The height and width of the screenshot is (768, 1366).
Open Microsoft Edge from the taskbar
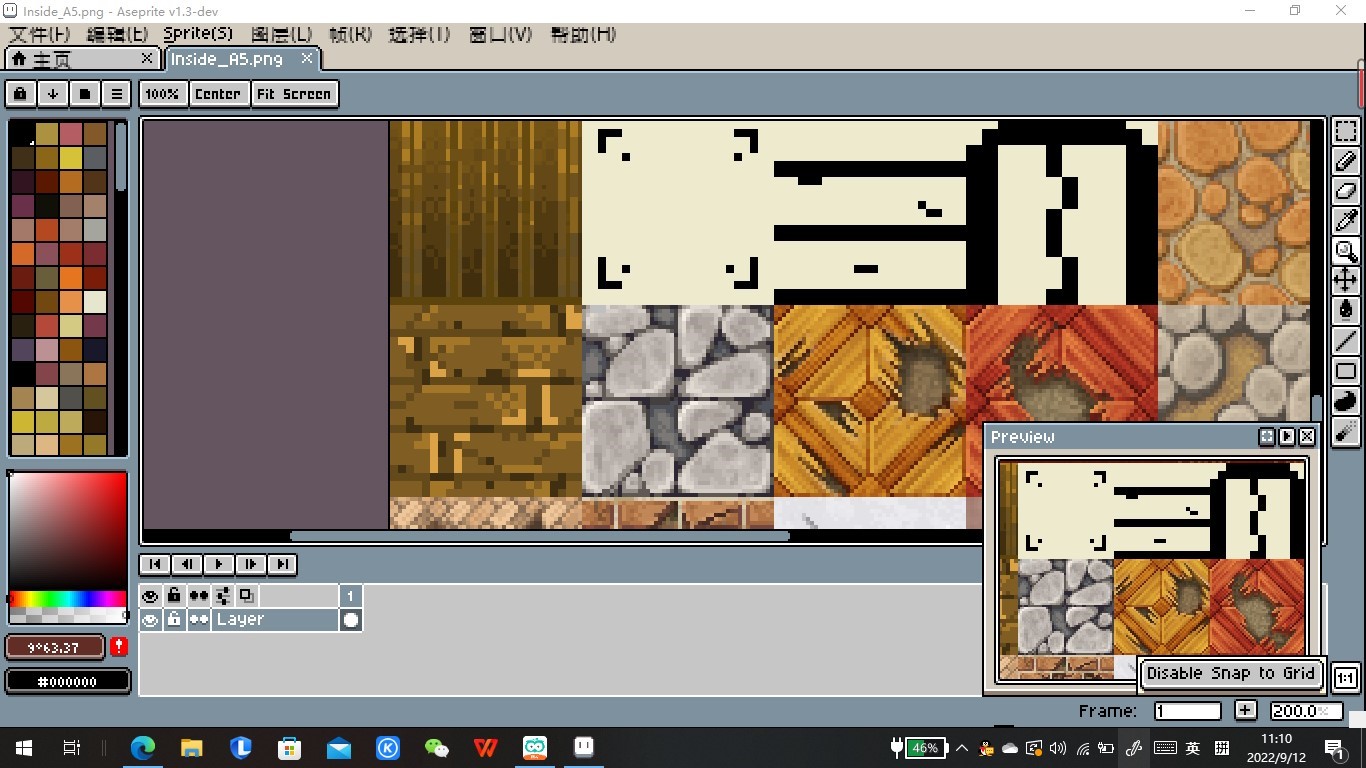(x=143, y=748)
